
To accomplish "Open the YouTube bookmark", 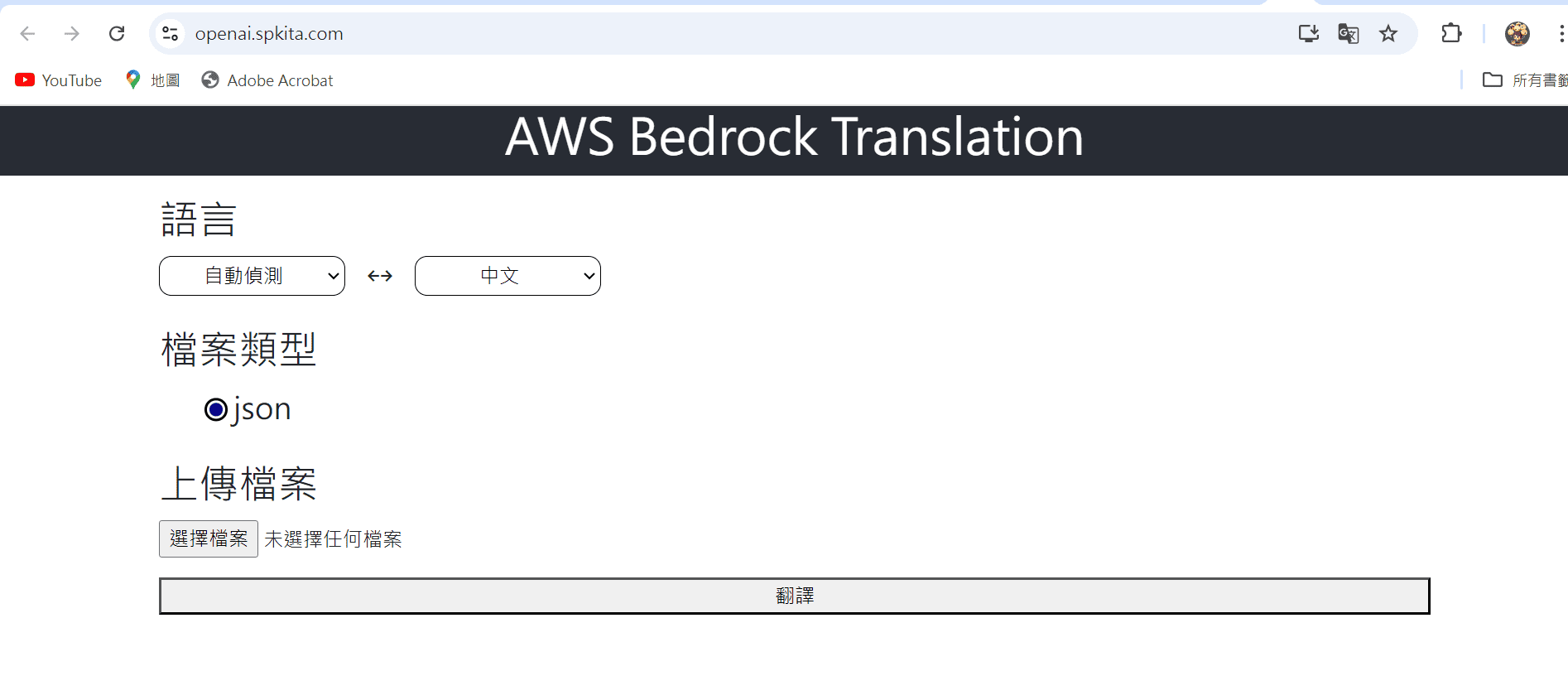I will coord(59,80).
